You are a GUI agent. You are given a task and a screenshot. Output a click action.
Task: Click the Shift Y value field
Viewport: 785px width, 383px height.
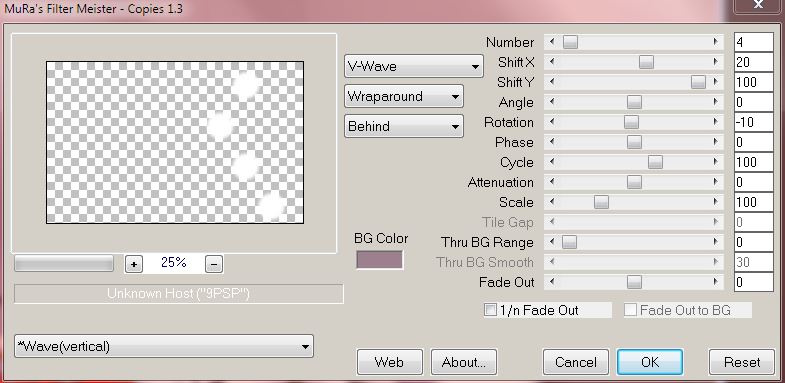[x=754, y=82]
